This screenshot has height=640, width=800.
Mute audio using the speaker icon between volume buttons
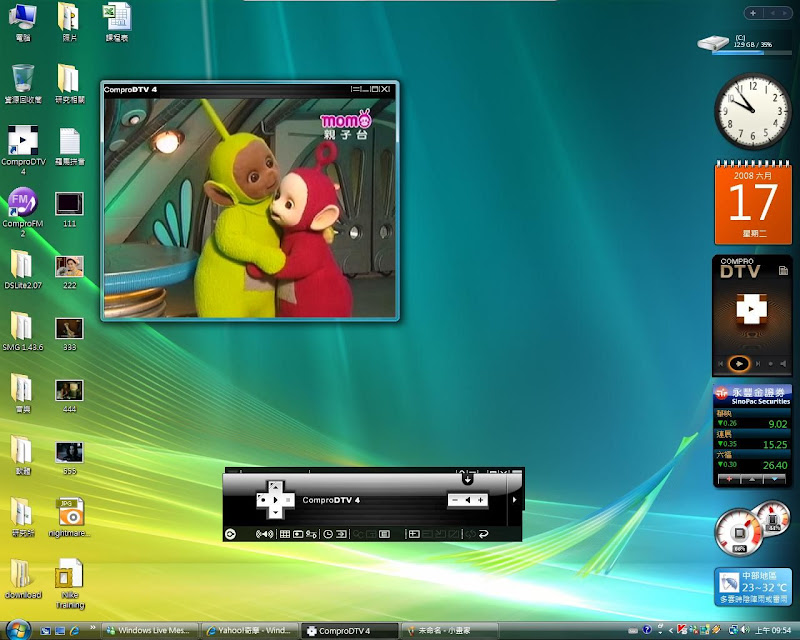[x=468, y=500]
